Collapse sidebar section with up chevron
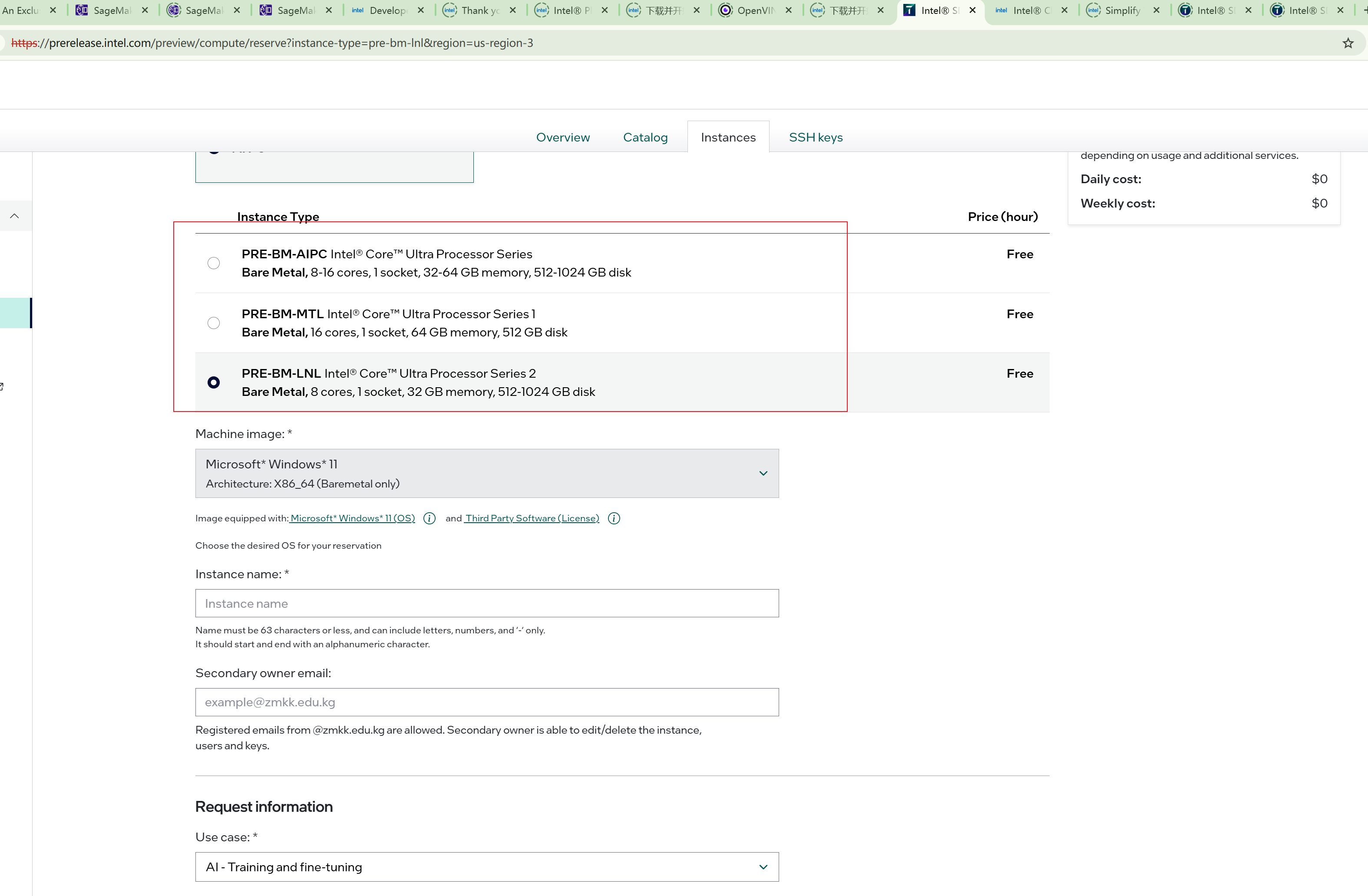1368x896 pixels. 15,216
